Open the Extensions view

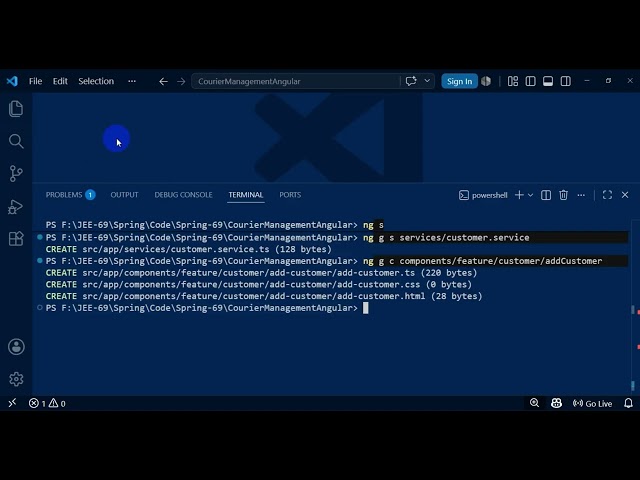coord(16,239)
